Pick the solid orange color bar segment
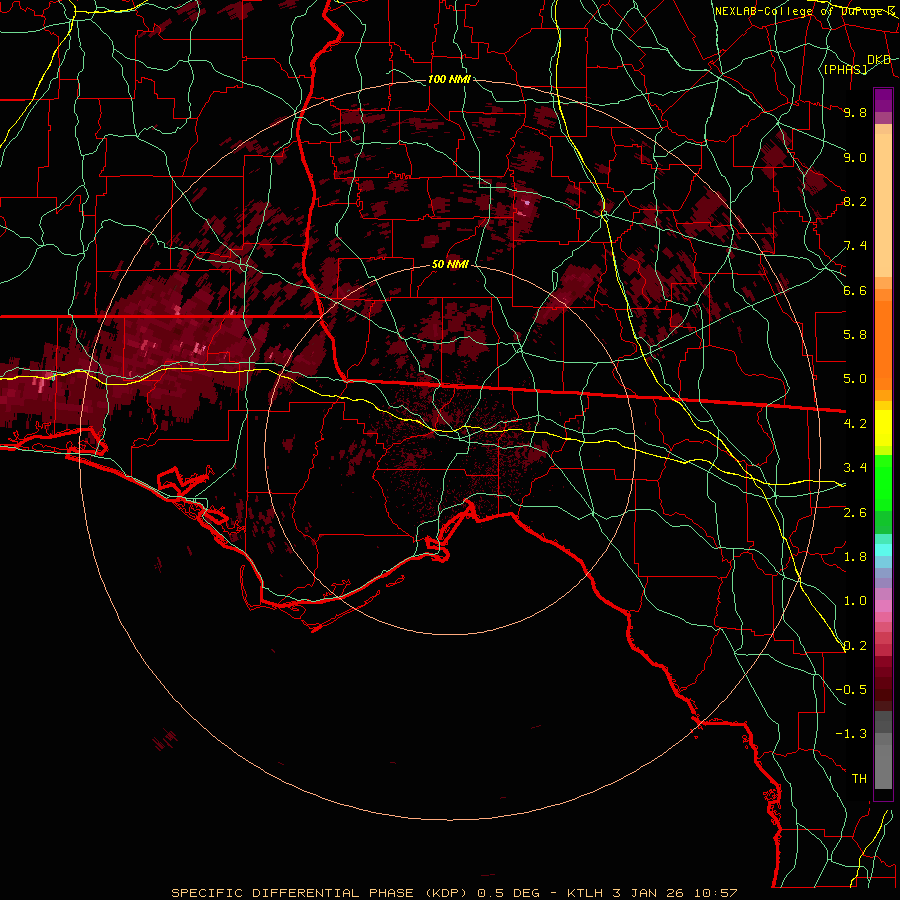The width and height of the screenshot is (900, 900). pyautogui.click(x=883, y=345)
